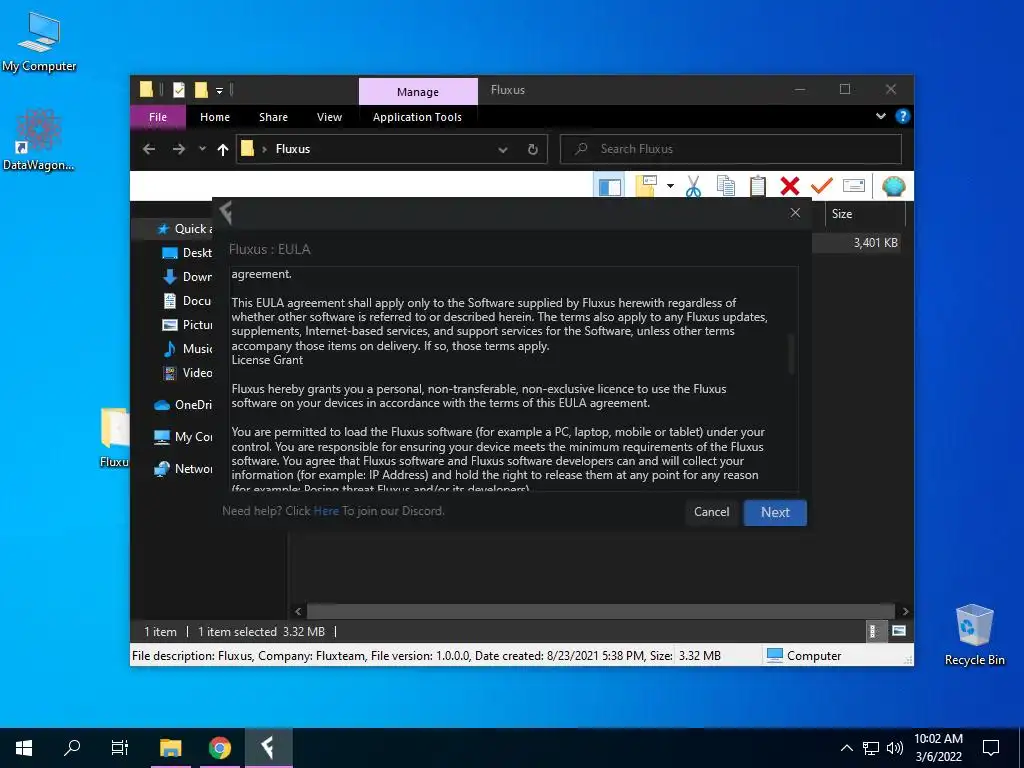Click the horizontal scrollbar left arrow

pyautogui.click(x=298, y=611)
